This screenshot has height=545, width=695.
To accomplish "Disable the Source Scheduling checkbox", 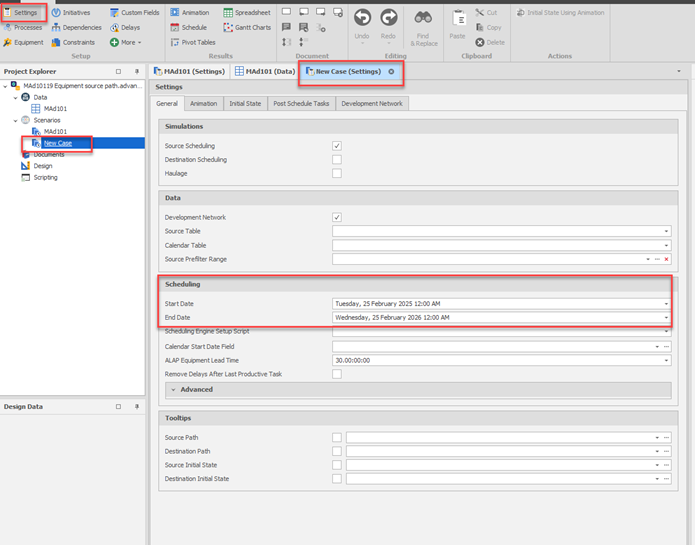I will (337, 146).
